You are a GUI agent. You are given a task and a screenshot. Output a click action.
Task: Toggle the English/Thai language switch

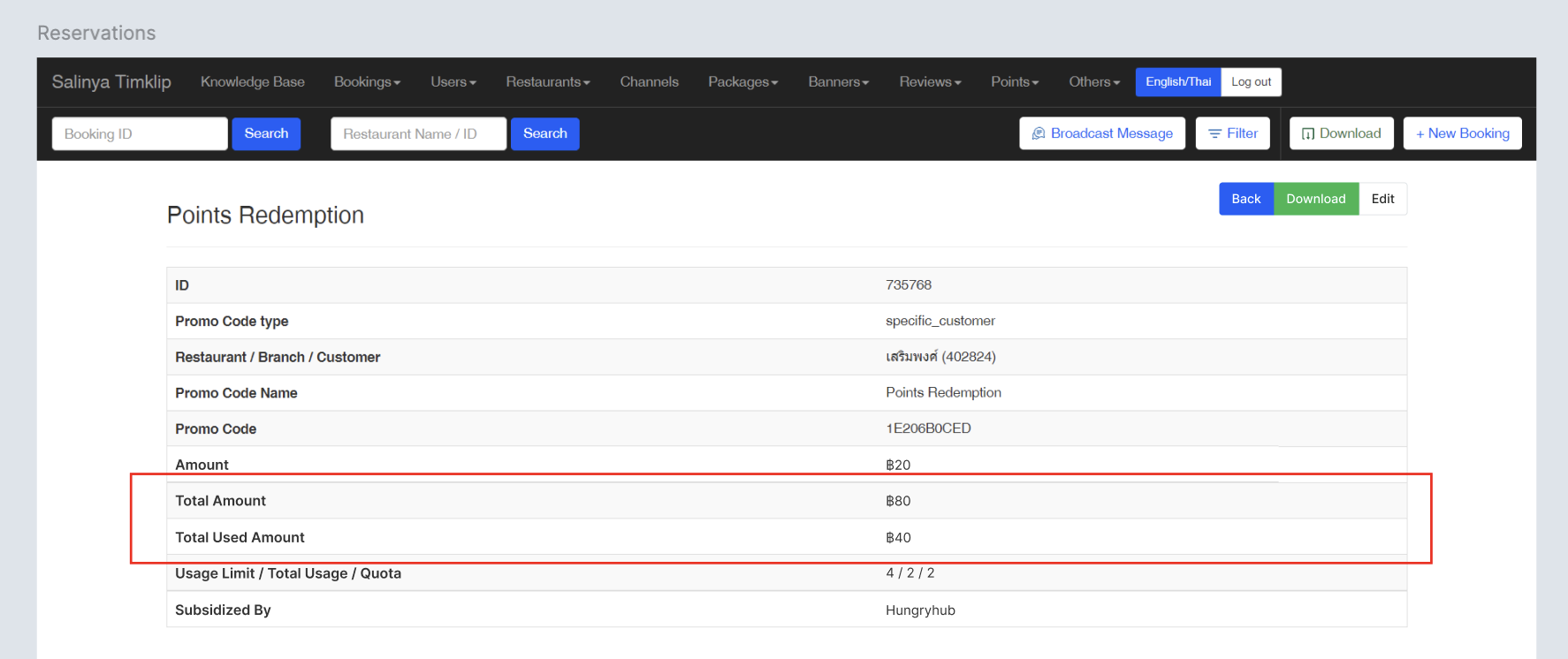click(x=1177, y=82)
